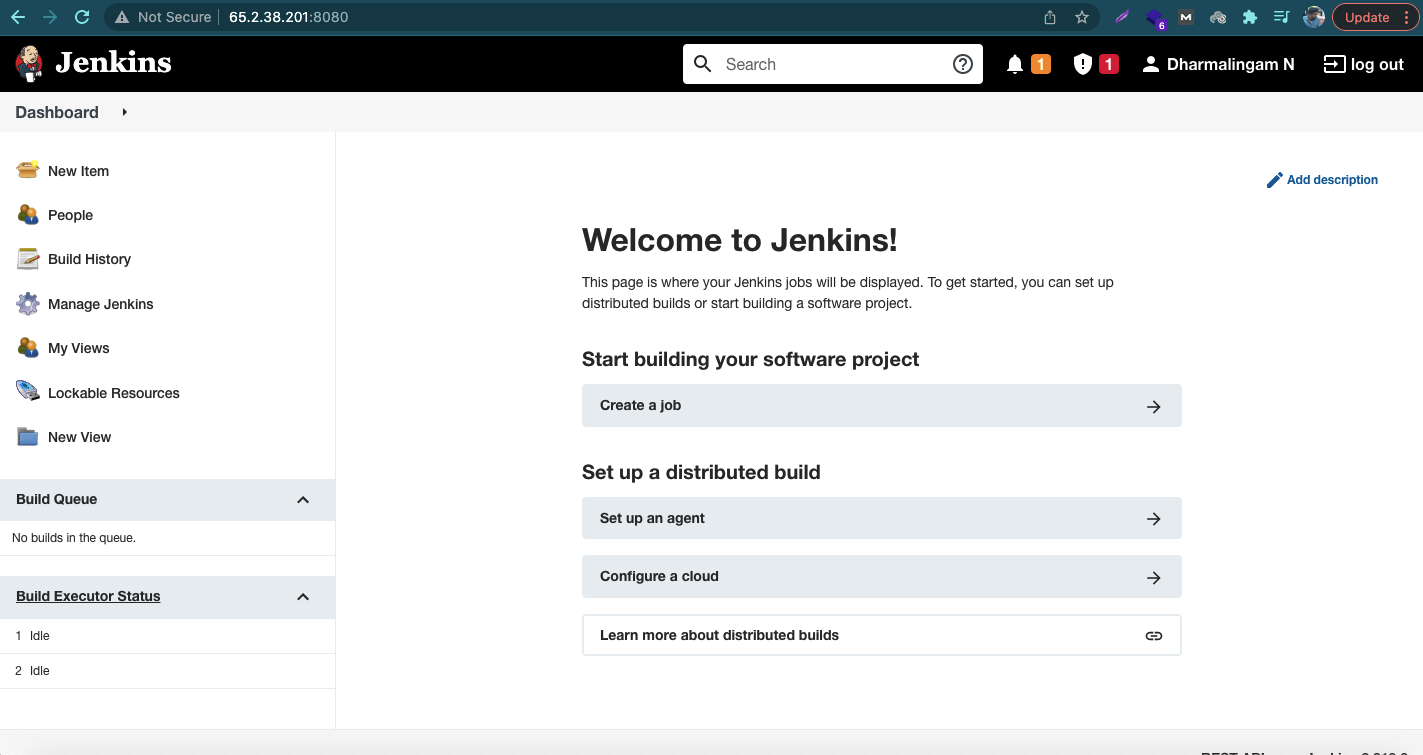
Task: Click the log out arrow icon
Action: pyautogui.click(x=1334, y=64)
